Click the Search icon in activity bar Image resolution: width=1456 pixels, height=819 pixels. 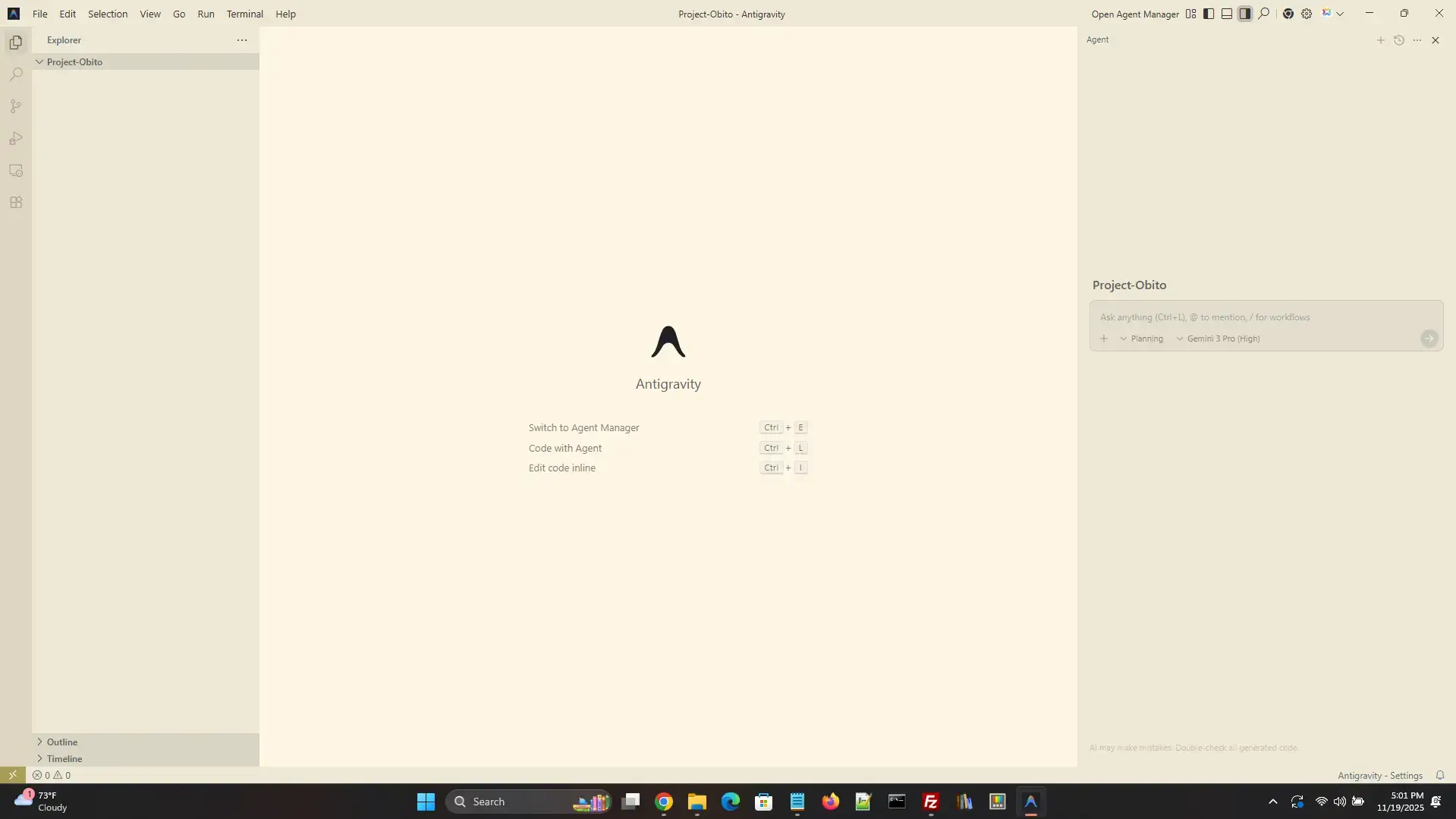coord(16,74)
